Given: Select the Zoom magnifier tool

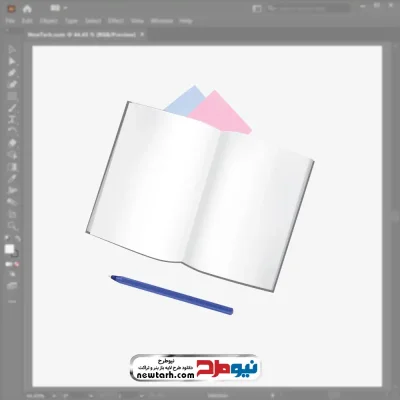Looking at the screenshot, I should [13, 226].
